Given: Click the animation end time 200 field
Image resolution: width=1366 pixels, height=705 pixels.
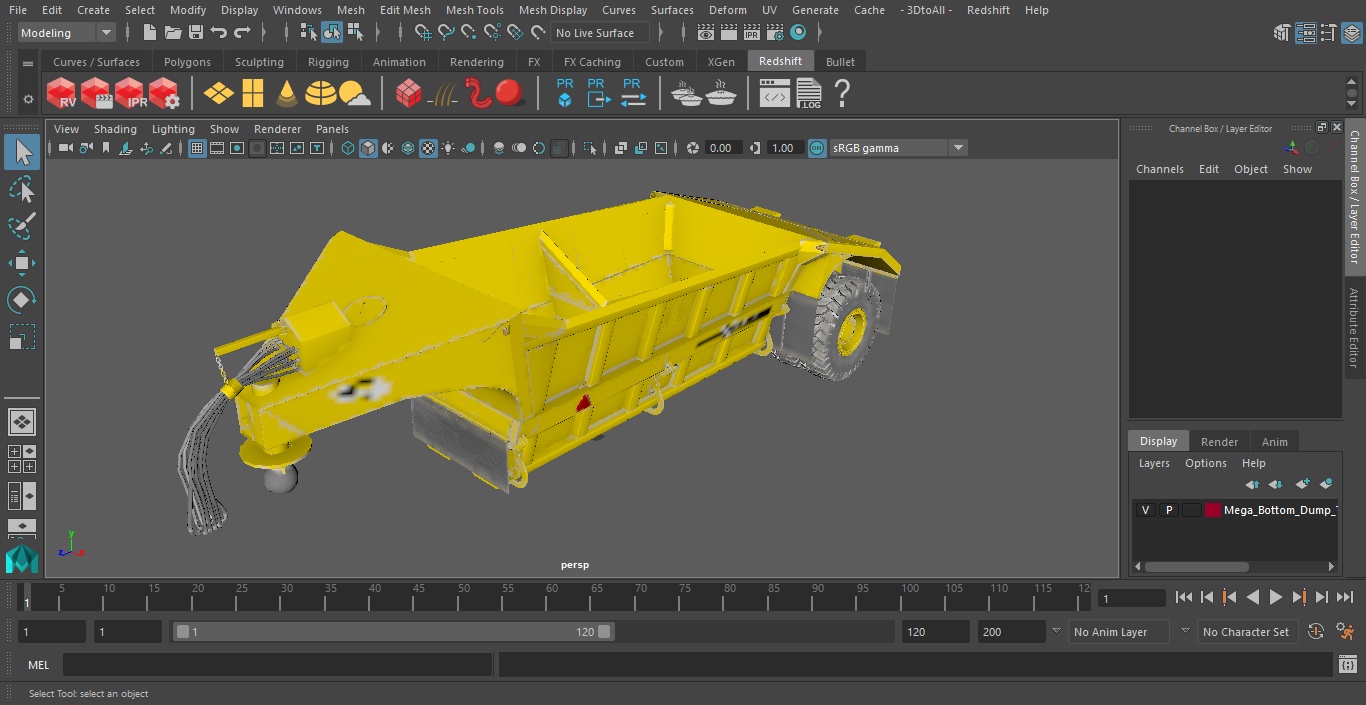Looking at the screenshot, I should pyautogui.click(x=1012, y=632).
